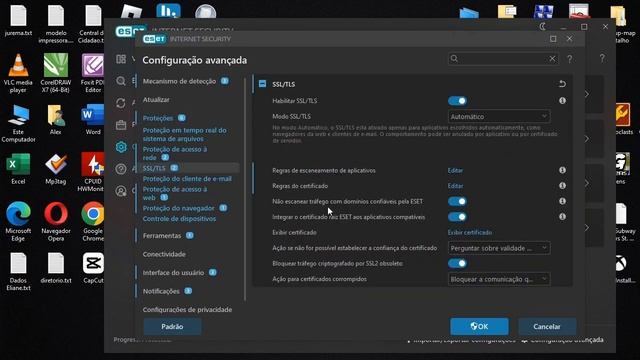This screenshot has width=640, height=360.
Task: Open the Foxit PDF Editor shortcut
Action: point(93,73)
